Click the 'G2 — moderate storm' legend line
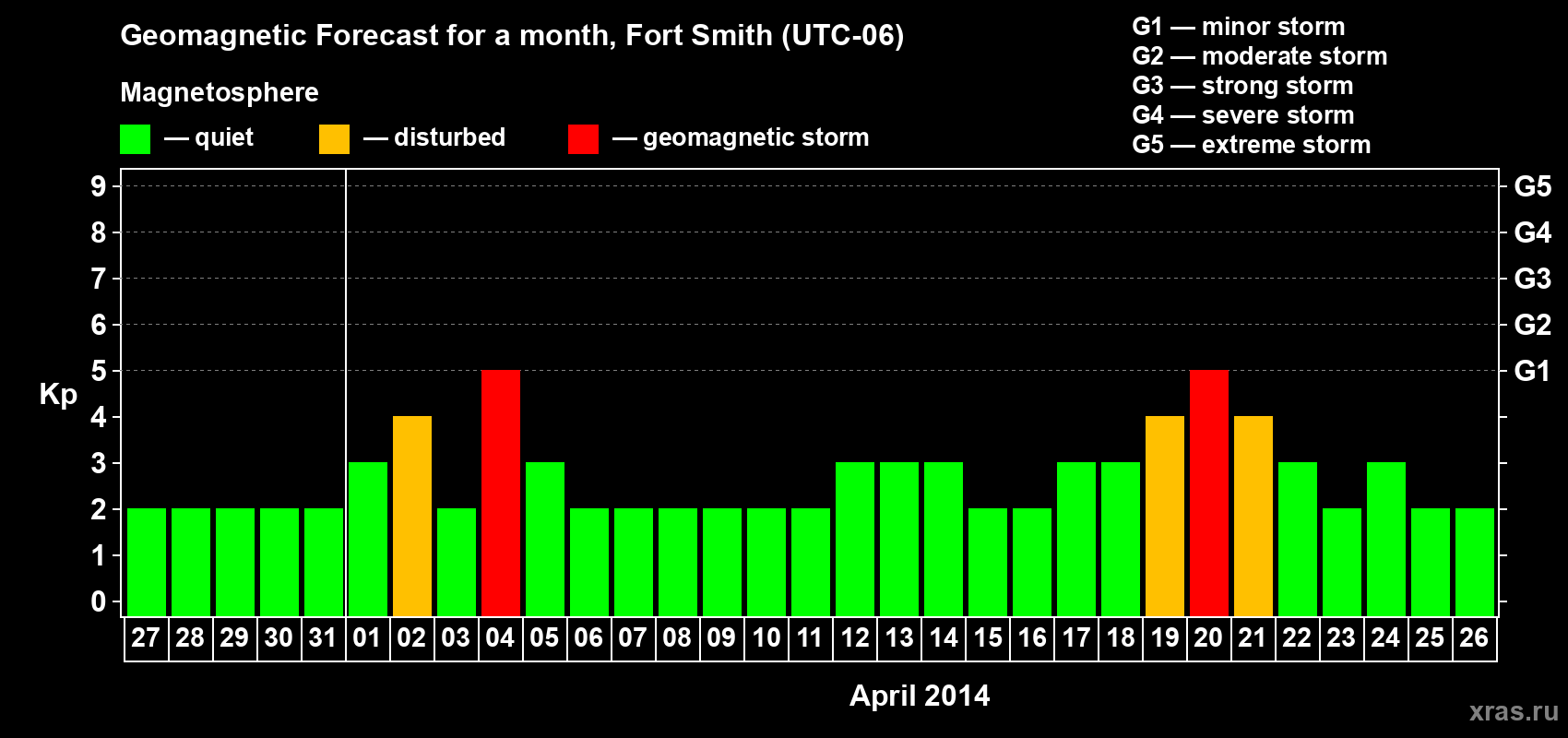Viewport: 1568px width, 738px height. 1260,56
